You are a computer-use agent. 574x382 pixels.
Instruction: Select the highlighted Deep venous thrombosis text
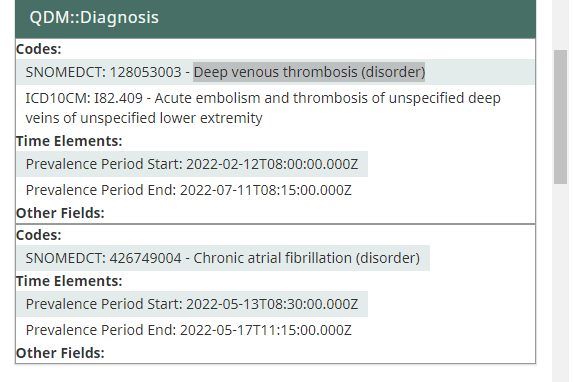309,72
